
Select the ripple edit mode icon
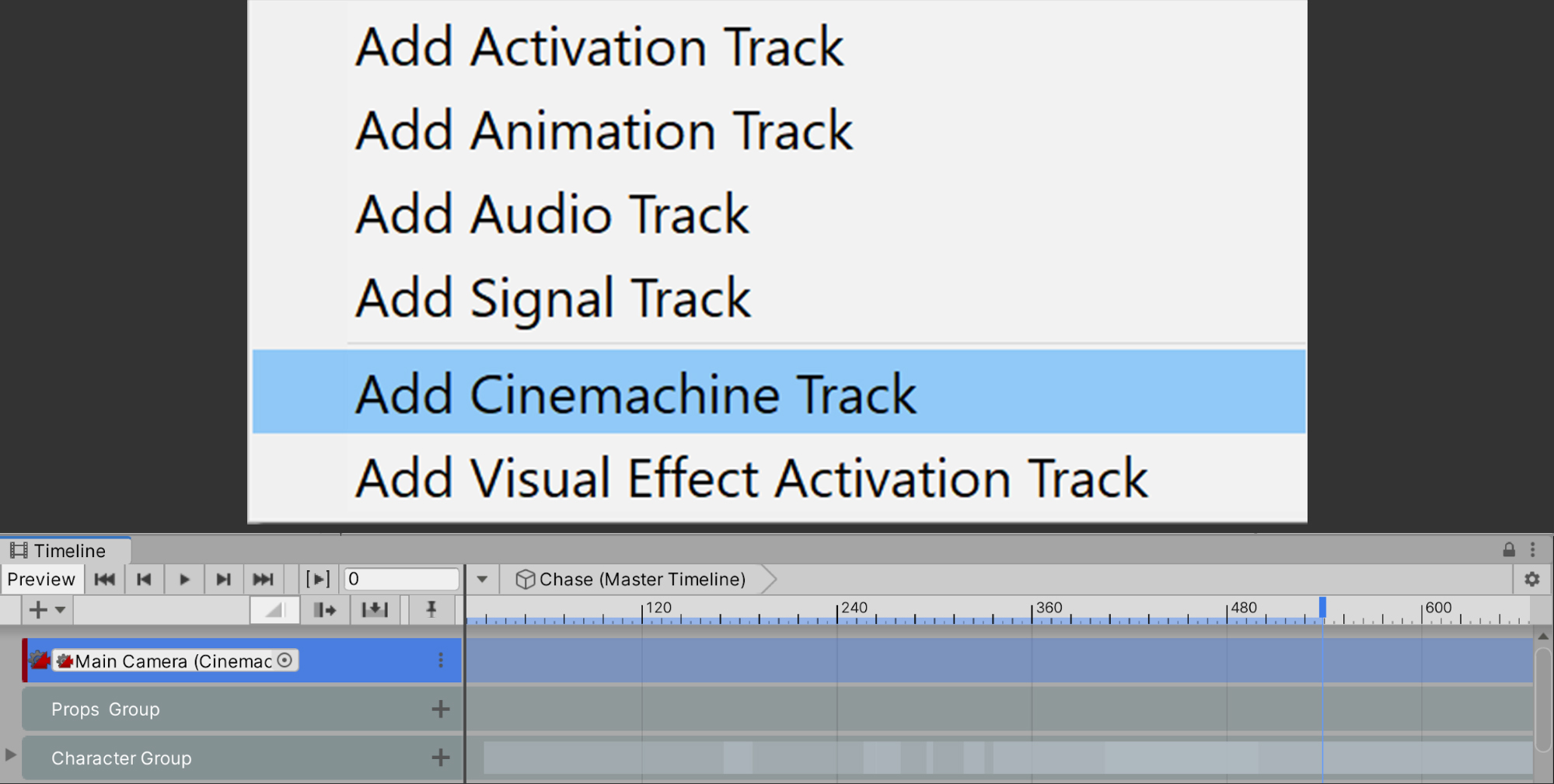point(325,610)
